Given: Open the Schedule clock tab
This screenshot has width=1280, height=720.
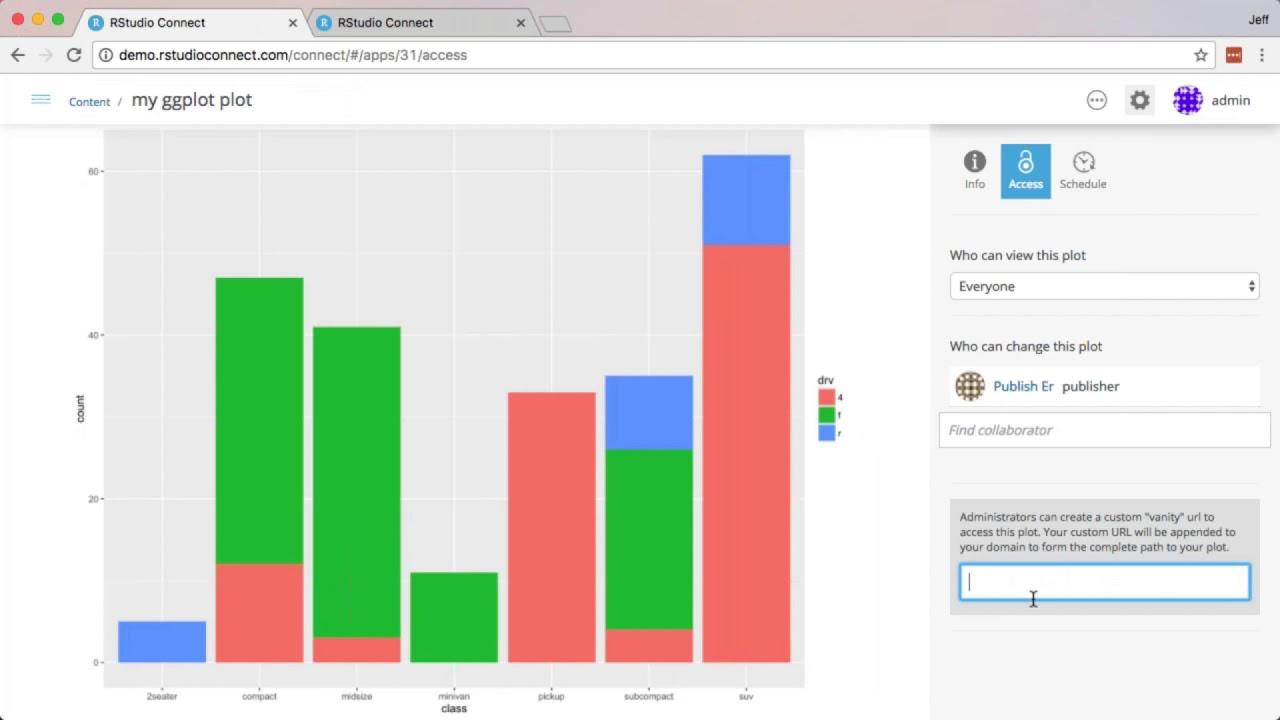Looking at the screenshot, I should click(x=1083, y=170).
